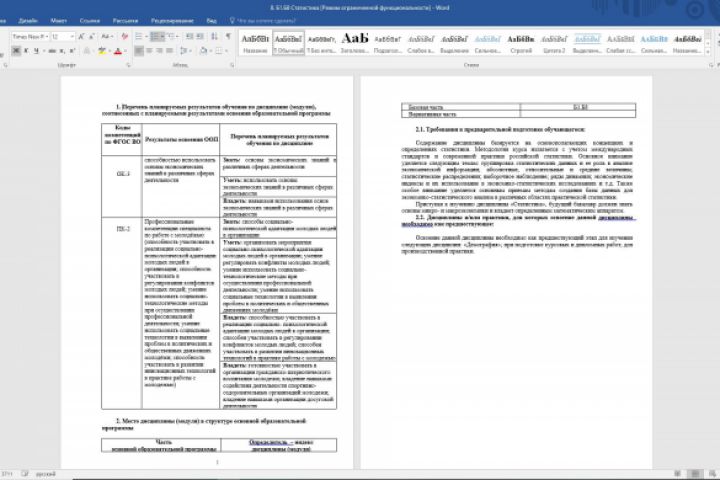
Task: Toggle justify paragraph alignment
Action: (169, 51)
